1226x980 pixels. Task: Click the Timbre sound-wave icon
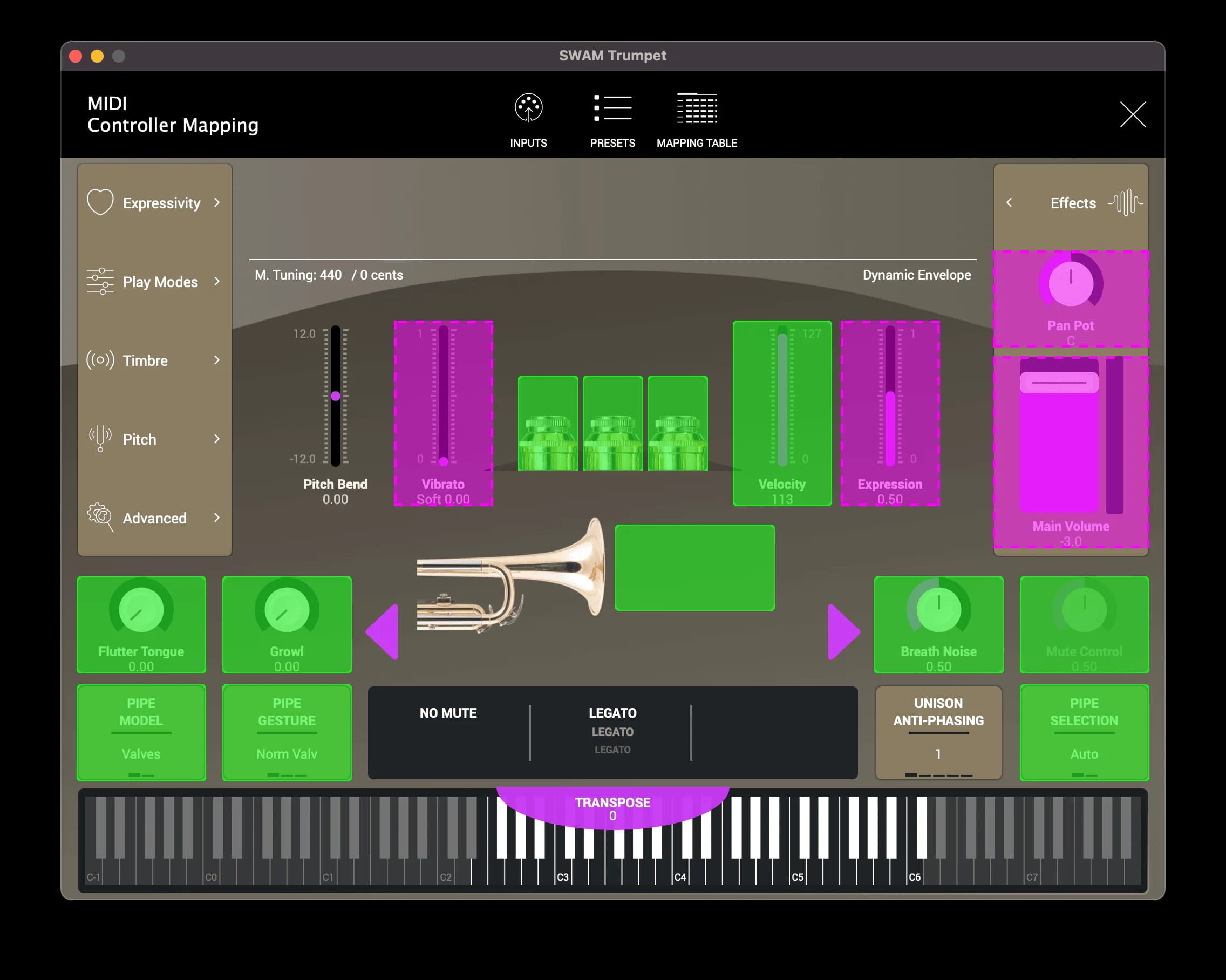100,360
